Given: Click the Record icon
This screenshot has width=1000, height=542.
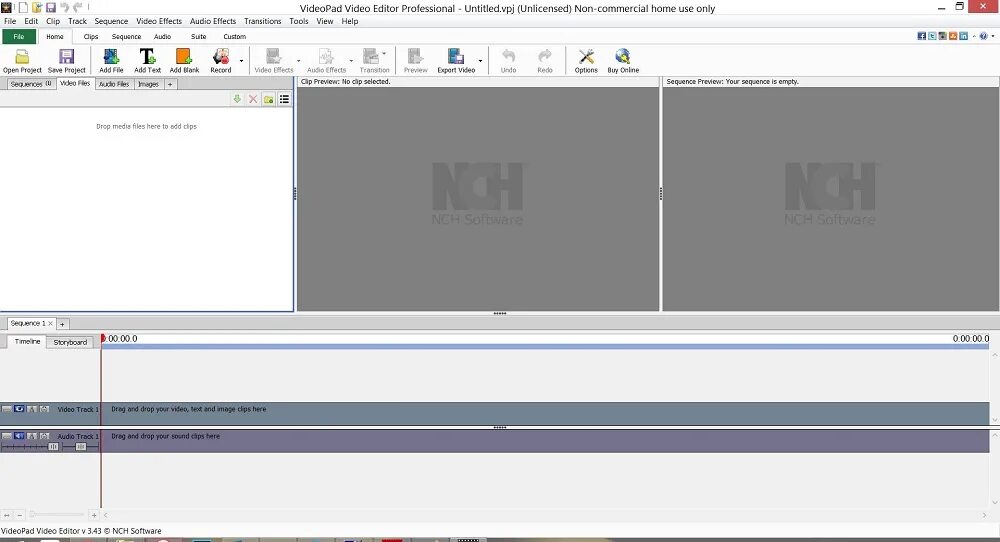Looking at the screenshot, I should click(x=221, y=56).
